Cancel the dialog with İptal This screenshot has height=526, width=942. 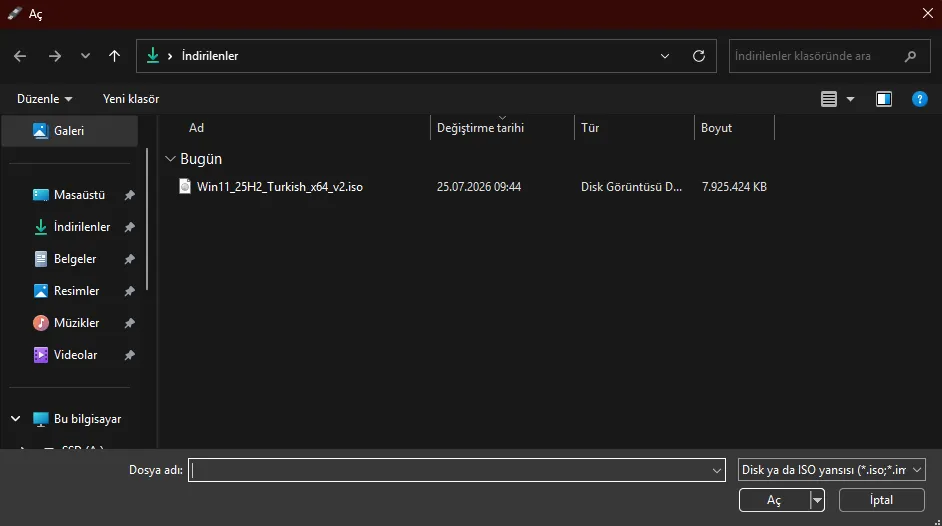(881, 500)
